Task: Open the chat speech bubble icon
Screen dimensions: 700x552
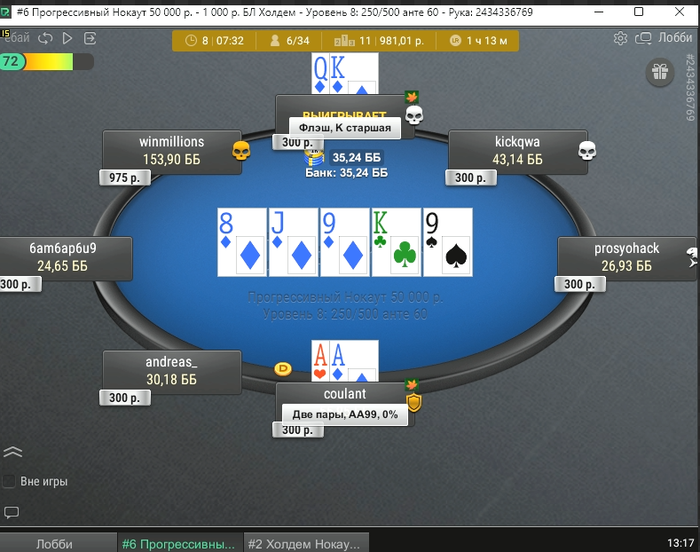Action: coord(12,512)
